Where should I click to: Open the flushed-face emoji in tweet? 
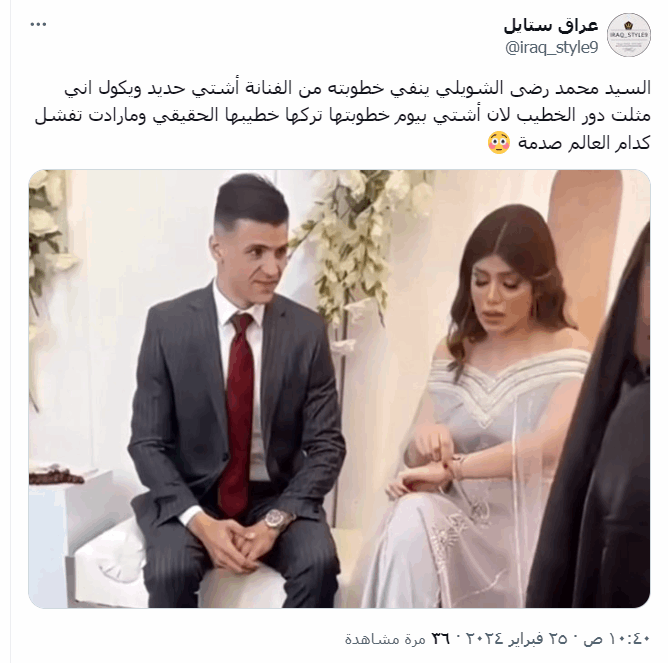499,143
